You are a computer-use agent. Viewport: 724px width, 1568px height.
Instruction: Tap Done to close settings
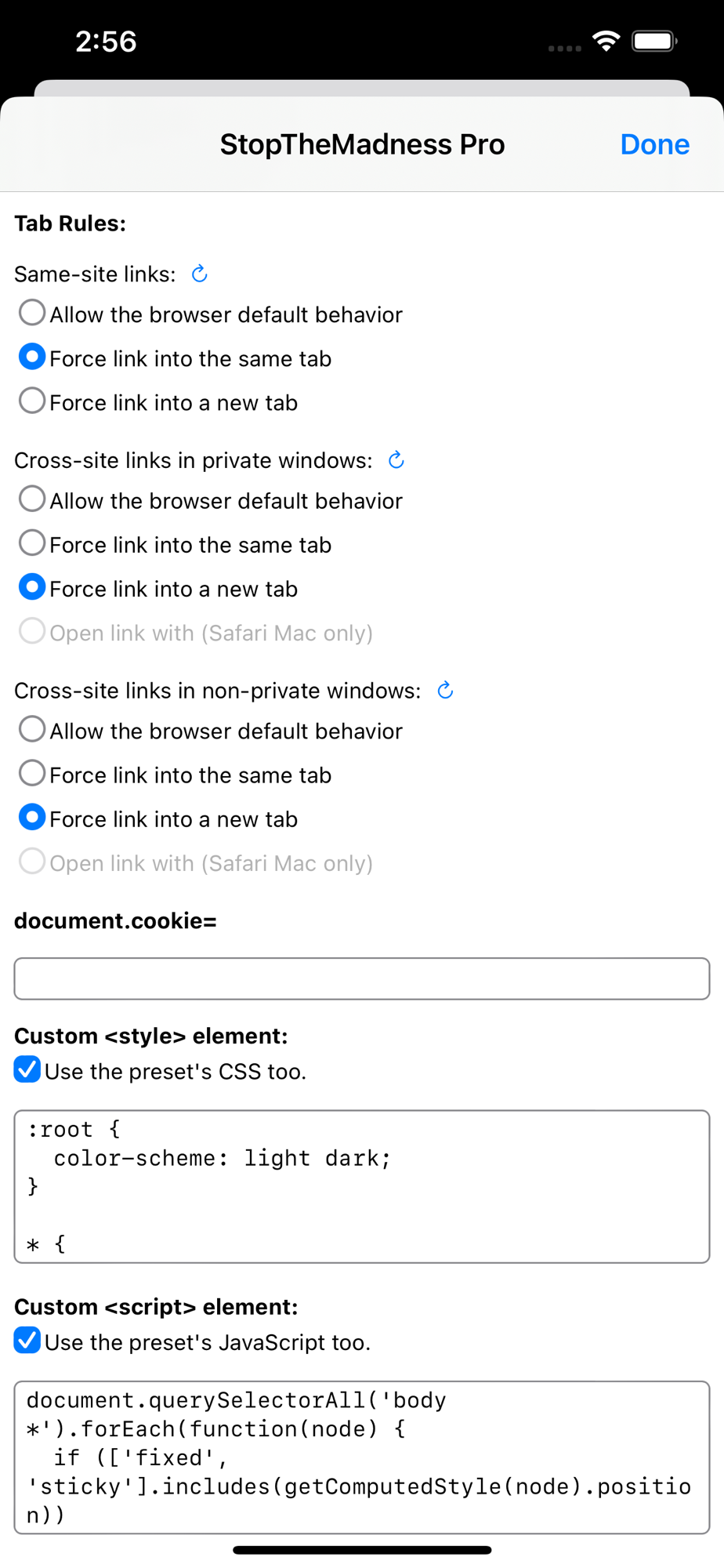(x=655, y=144)
